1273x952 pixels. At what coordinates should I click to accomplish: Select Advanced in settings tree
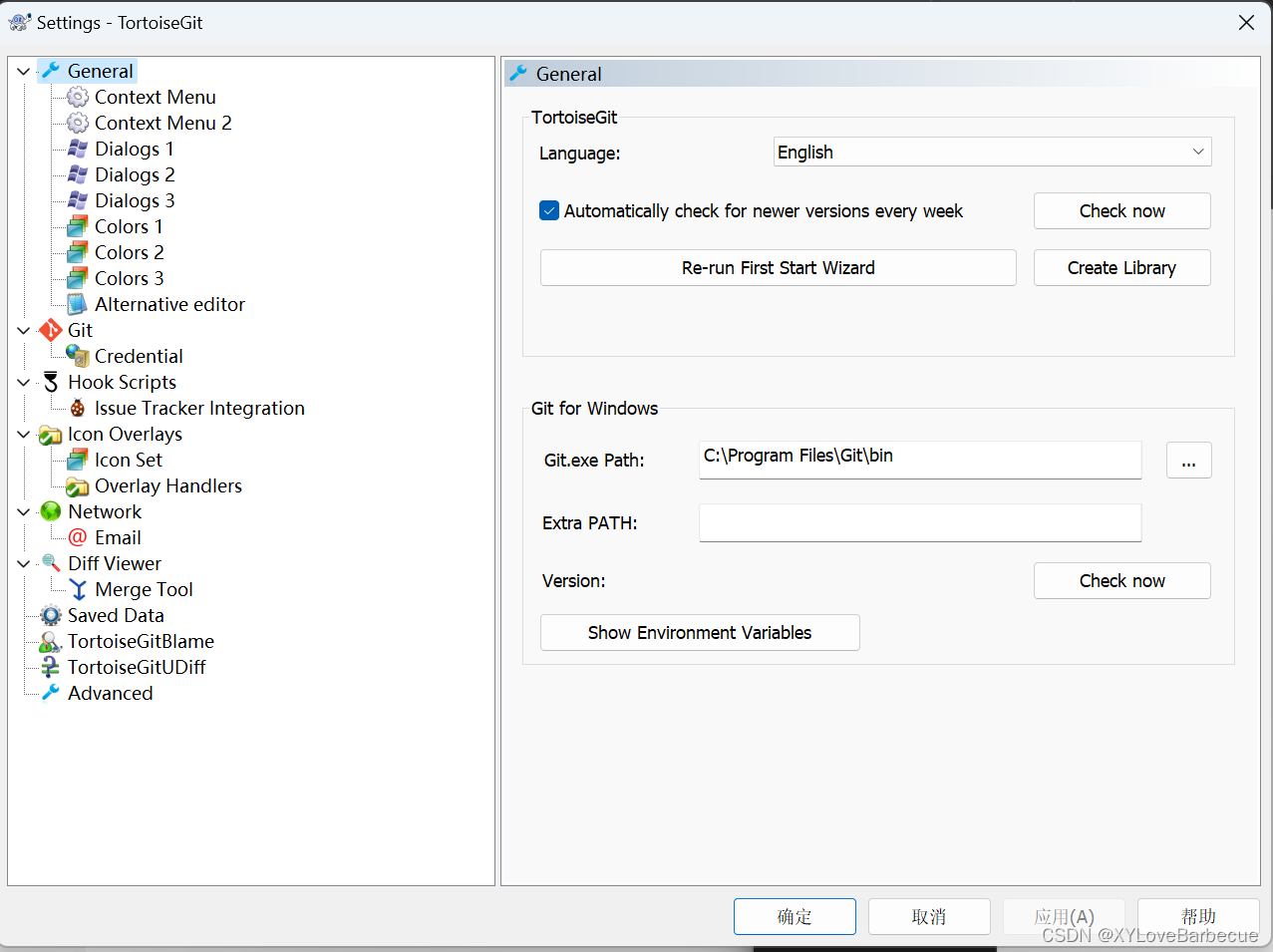pyautogui.click(x=110, y=693)
